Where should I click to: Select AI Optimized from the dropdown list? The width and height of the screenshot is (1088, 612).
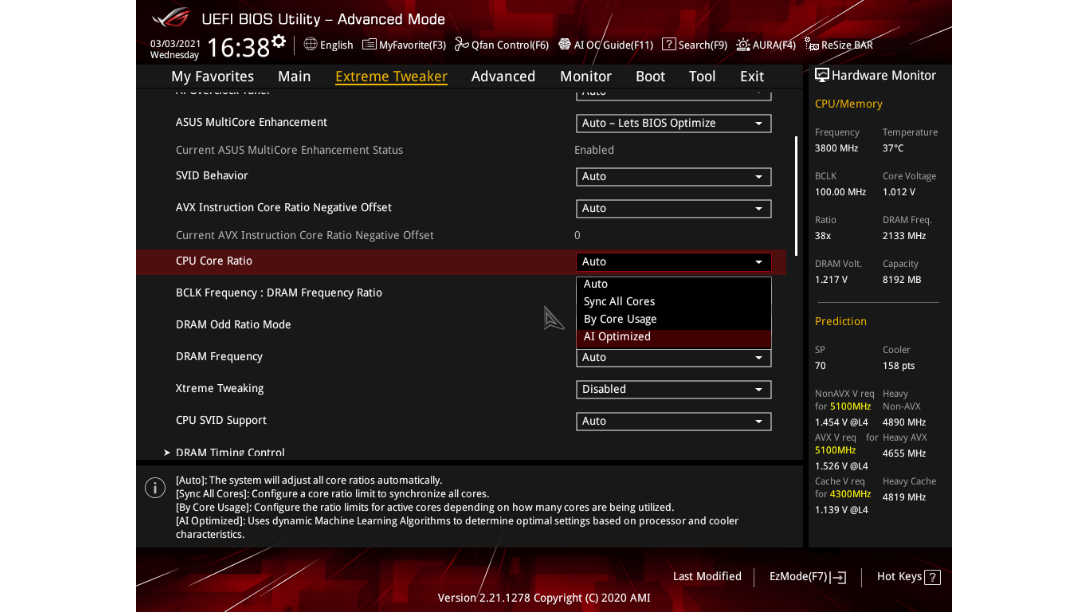click(617, 337)
